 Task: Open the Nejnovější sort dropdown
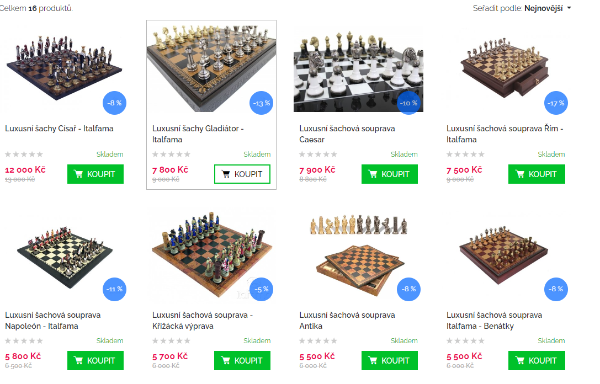pyautogui.click(x=547, y=8)
